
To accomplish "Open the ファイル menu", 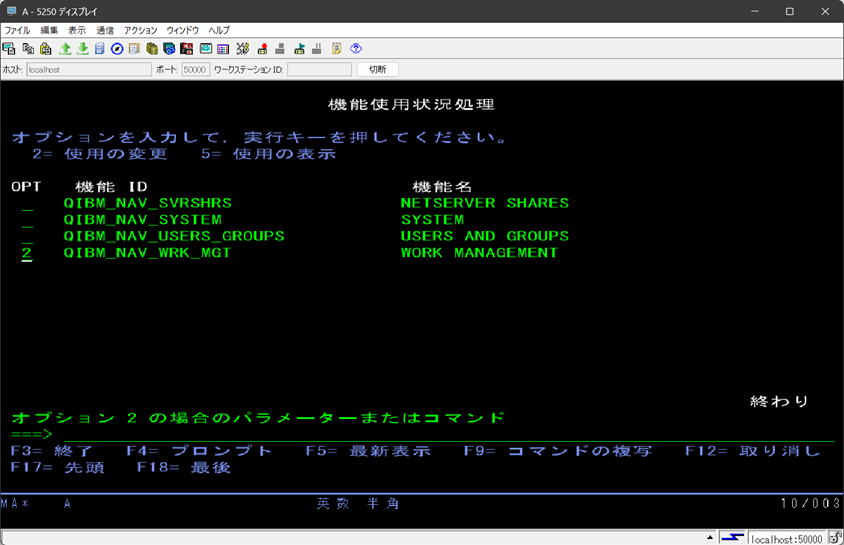I will [x=17, y=31].
